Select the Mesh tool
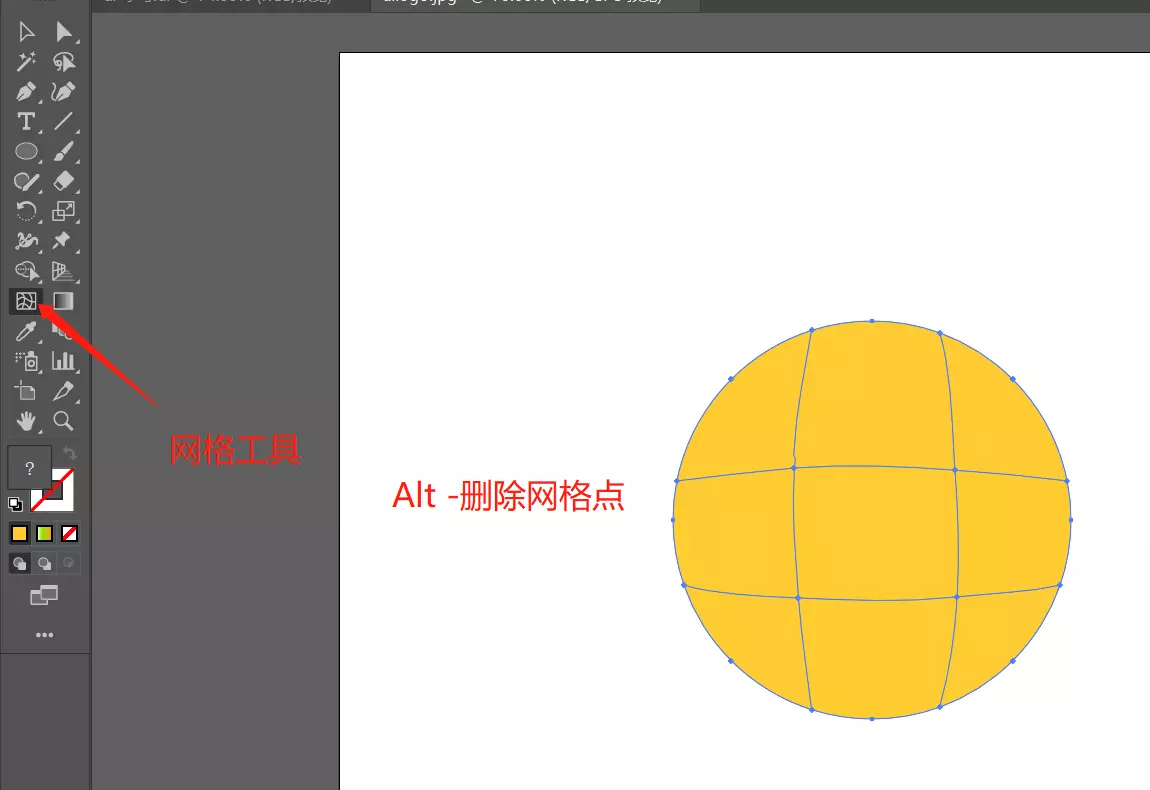This screenshot has width=1150, height=790. (27, 301)
